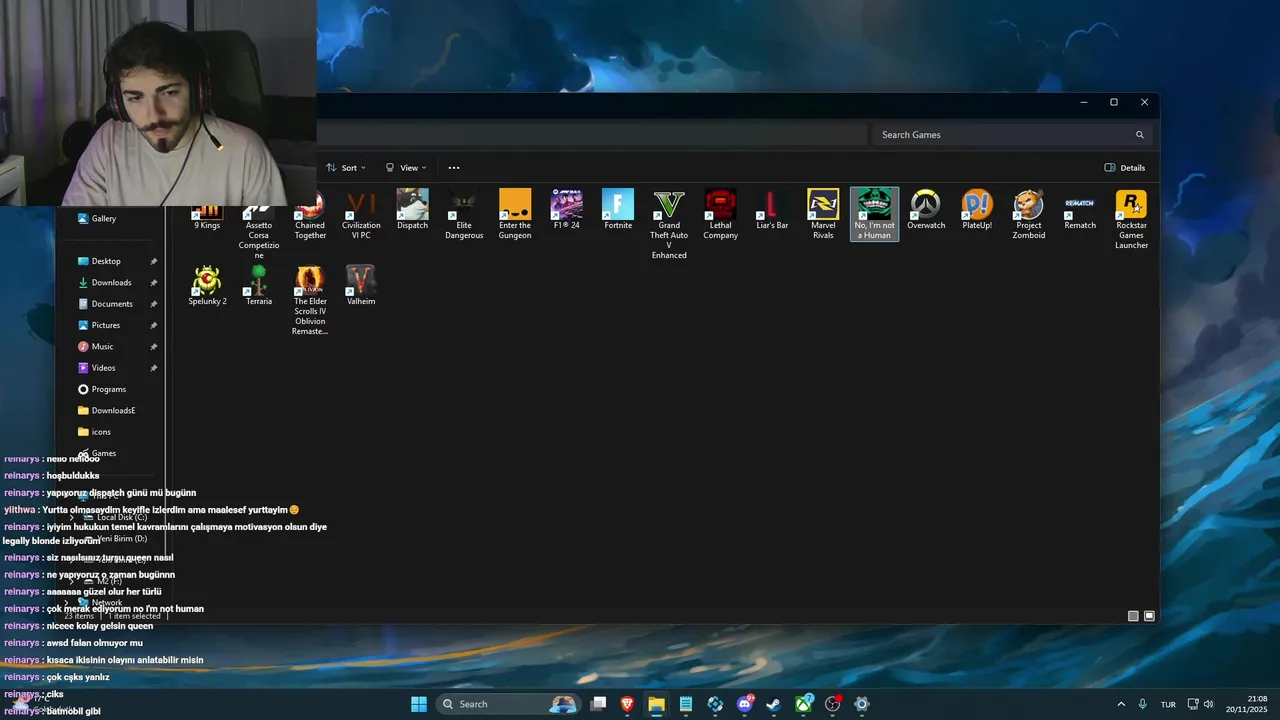Launch Brave browser from the taskbar
The image size is (1280, 720).
coord(627,704)
